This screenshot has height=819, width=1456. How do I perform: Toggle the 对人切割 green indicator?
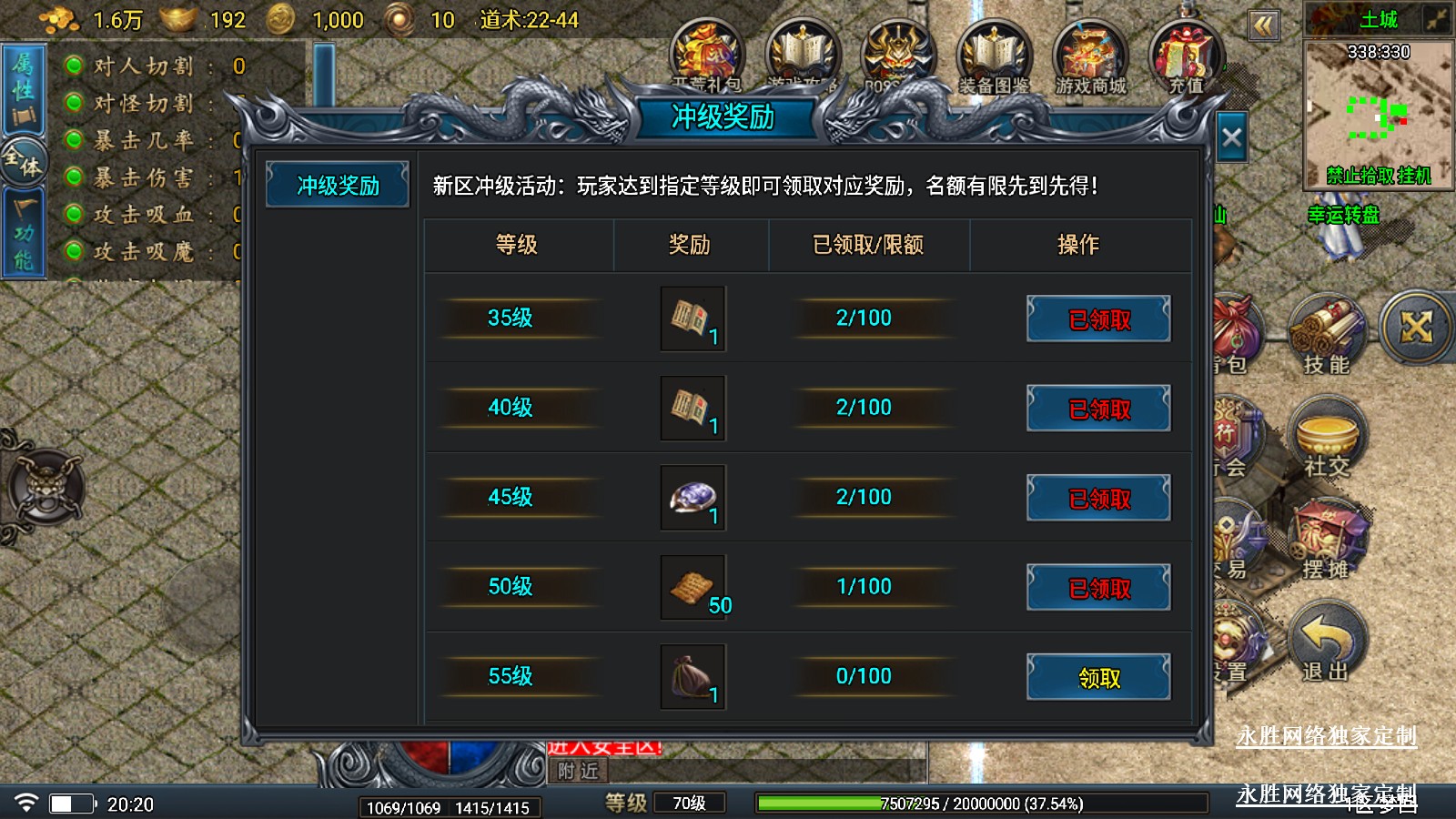coord(74,66)
